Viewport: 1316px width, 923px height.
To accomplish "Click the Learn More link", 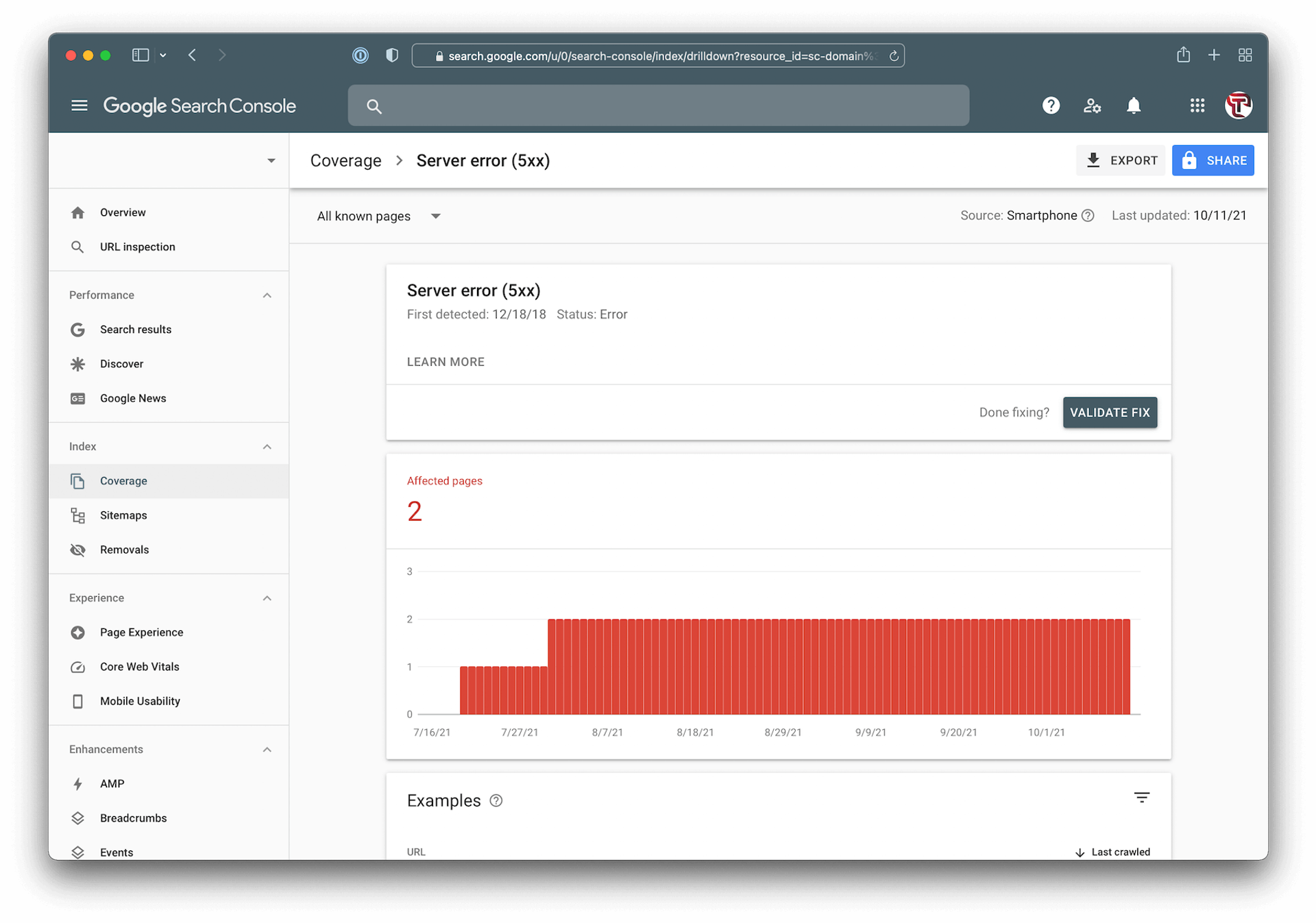I will pyautogui.click(x=446, y=362).
